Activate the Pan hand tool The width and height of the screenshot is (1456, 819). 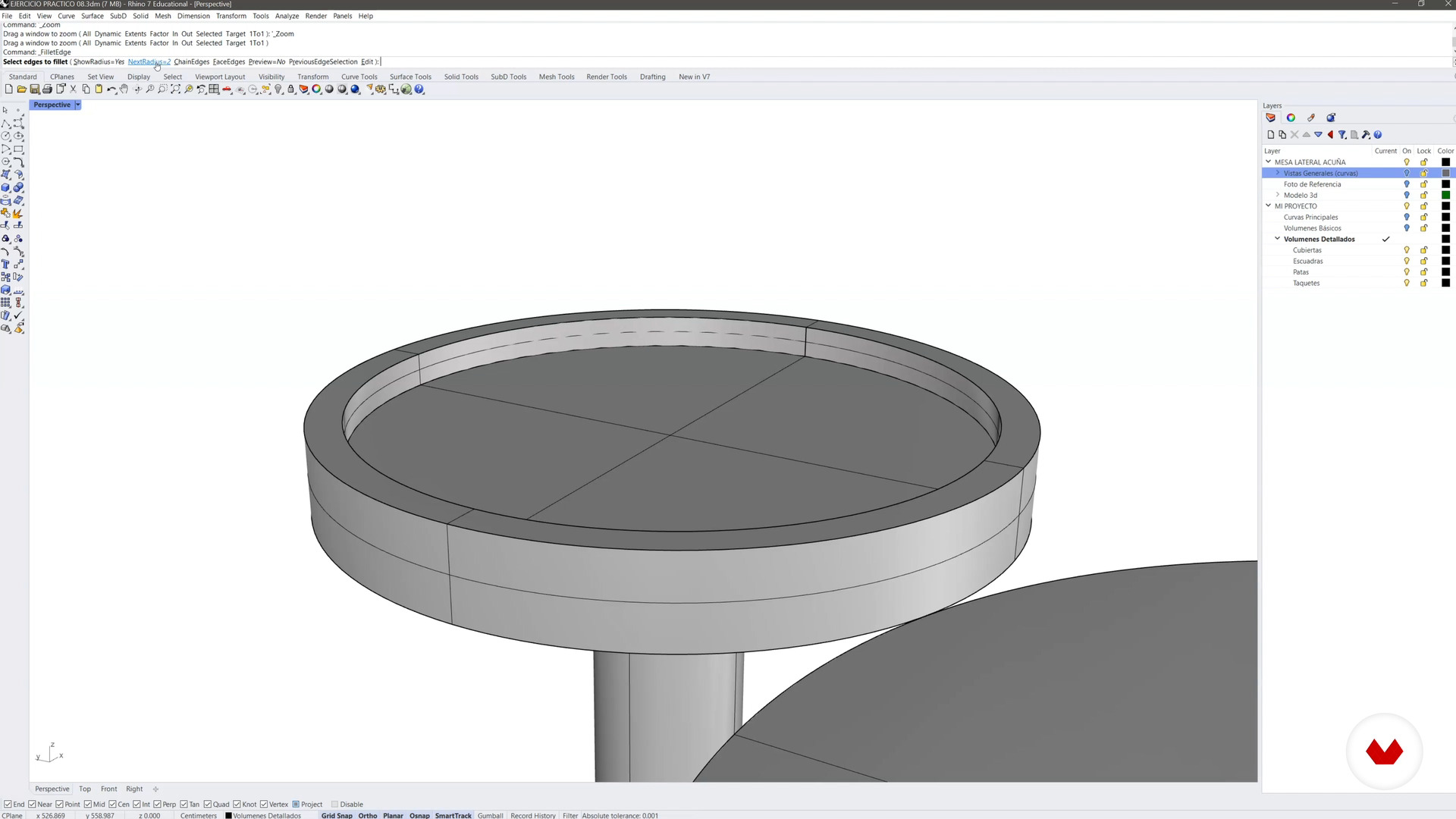tap(124, 89)
